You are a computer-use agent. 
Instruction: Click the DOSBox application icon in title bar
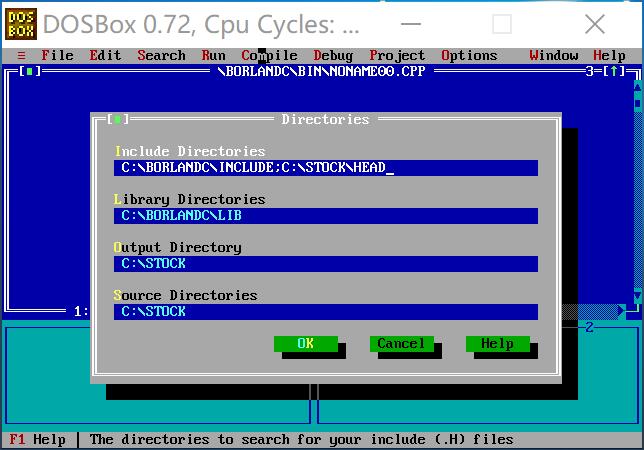click(21, 24)
